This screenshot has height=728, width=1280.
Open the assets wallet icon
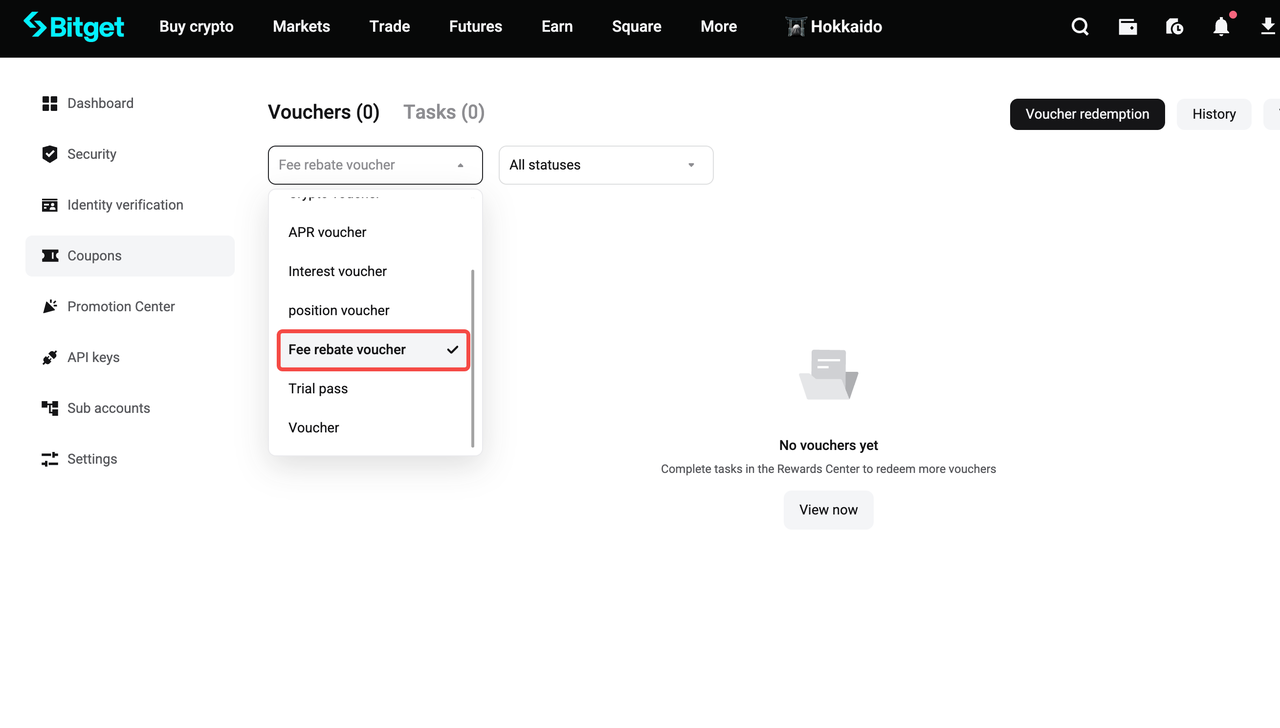[1127, 27]
